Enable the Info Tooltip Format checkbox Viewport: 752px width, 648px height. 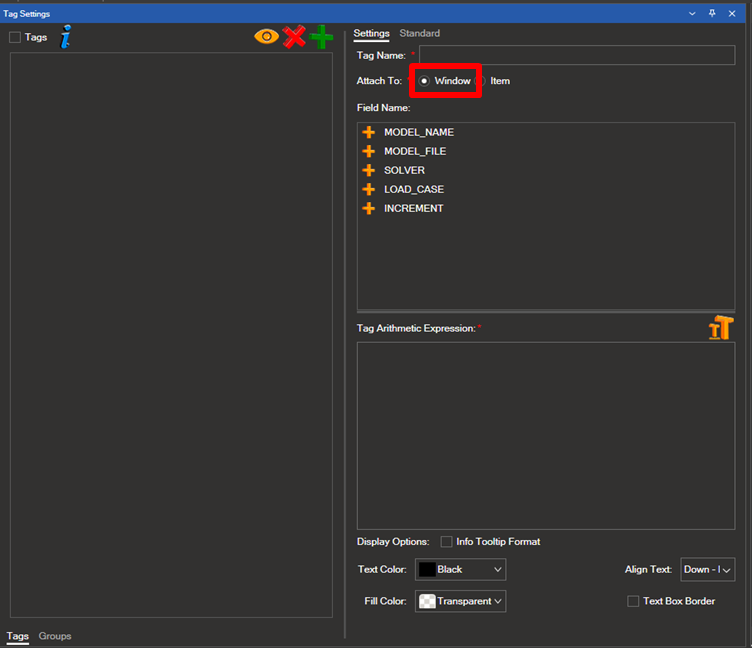click(x=446, y=542)
